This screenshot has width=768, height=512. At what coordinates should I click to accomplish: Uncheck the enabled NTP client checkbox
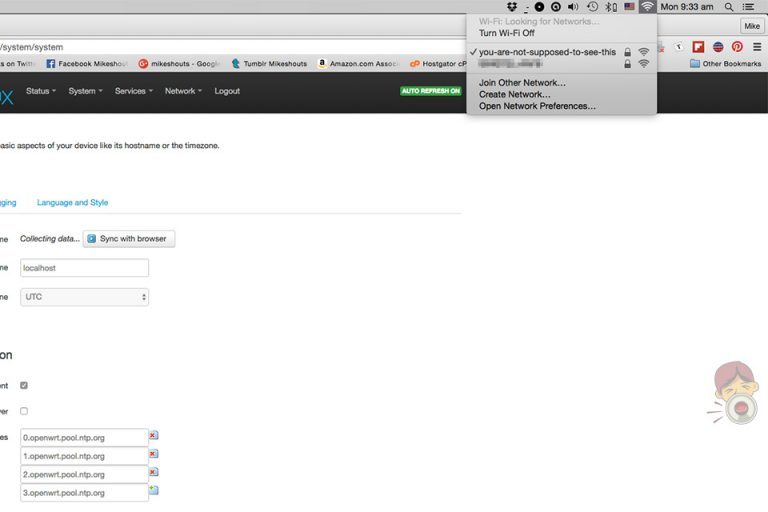(x=24, y=385)
